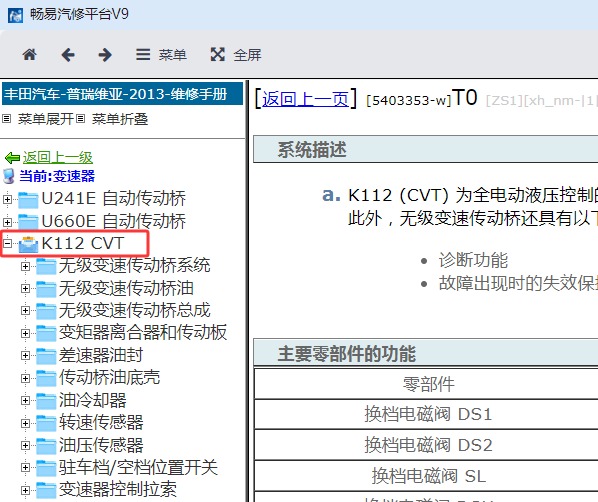The height and width of the screenshot is (502, 598).
Task: Expand 传动桥油底壳 node
Action: (x=25, y=378)
